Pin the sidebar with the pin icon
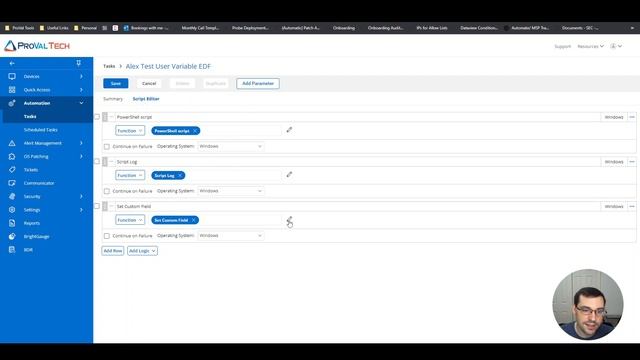 (x=78, y=63)
